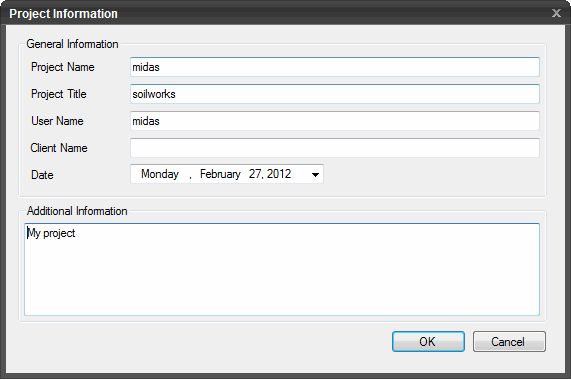Open the Date dropdown arrow
Viewport: 571px width, 380px height.
(315, 175)
